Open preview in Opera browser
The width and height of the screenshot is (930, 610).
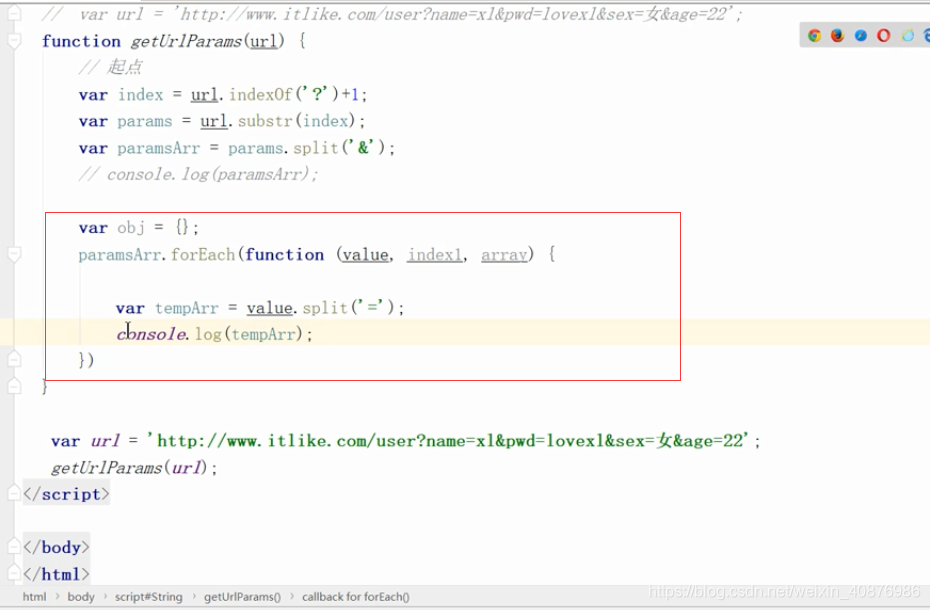(x=884, y=36)
